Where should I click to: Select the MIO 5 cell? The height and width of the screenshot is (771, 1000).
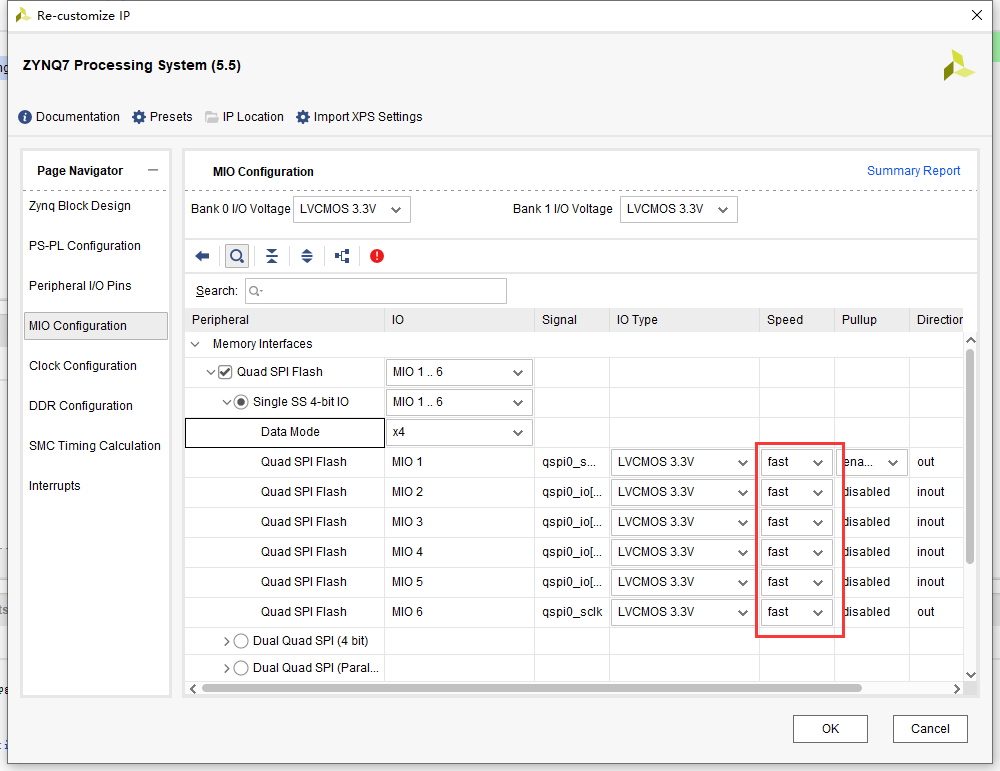[x=459, y=582]
